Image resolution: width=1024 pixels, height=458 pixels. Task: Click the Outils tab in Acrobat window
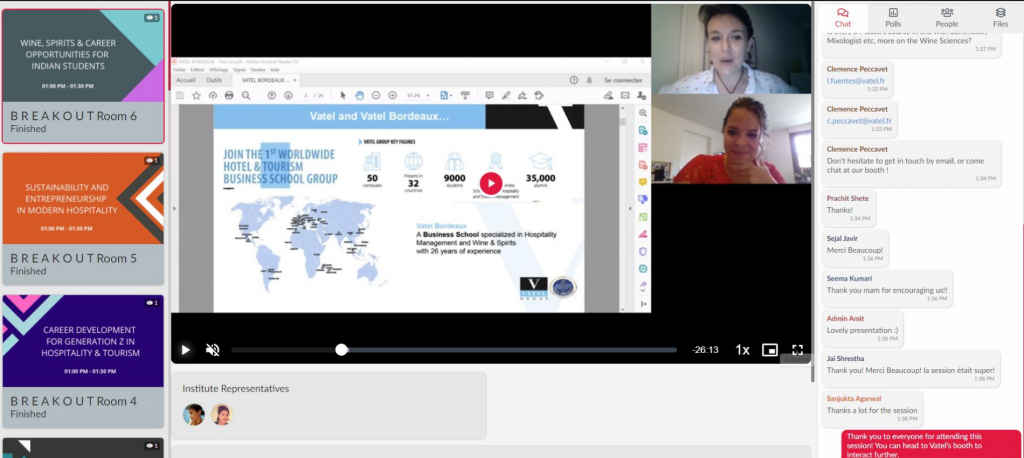[x=214, y=80]
